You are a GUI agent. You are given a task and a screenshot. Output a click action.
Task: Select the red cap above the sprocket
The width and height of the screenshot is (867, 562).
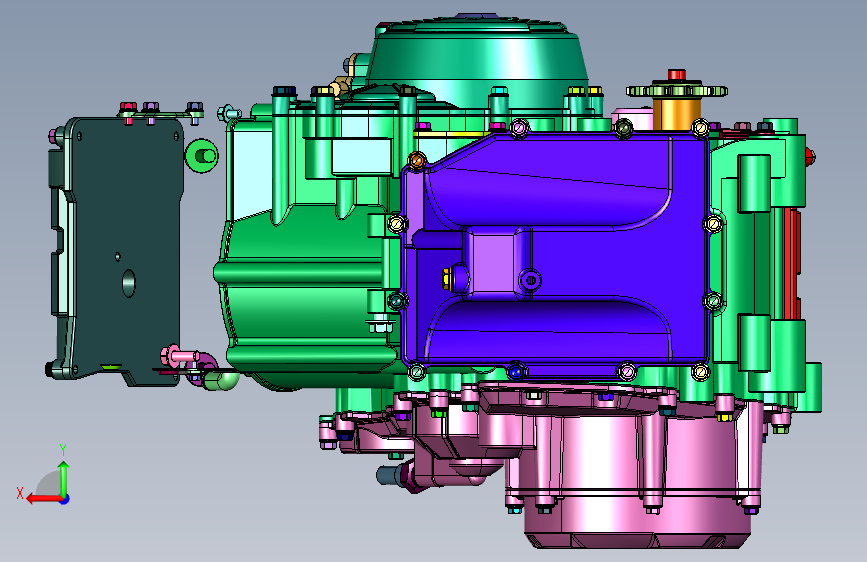(677, 75)
